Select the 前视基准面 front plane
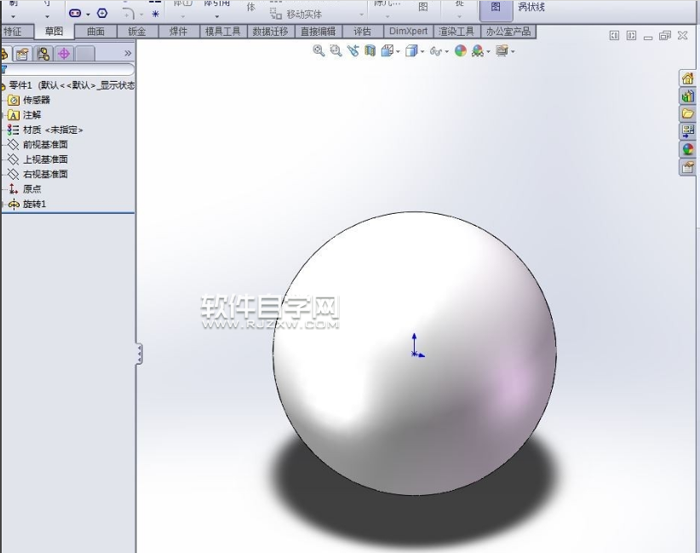This screenshot has width=700, height=553. [46, 145]
